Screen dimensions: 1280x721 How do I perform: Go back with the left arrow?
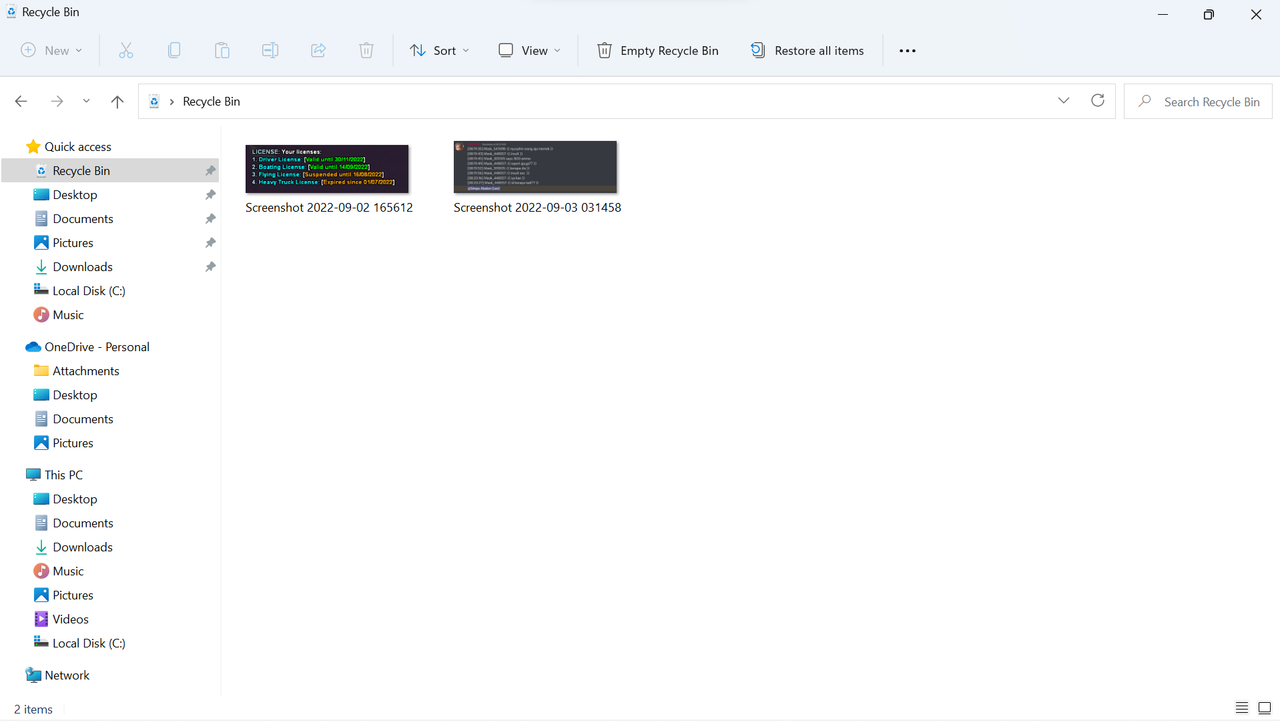(x=21, y=101)
